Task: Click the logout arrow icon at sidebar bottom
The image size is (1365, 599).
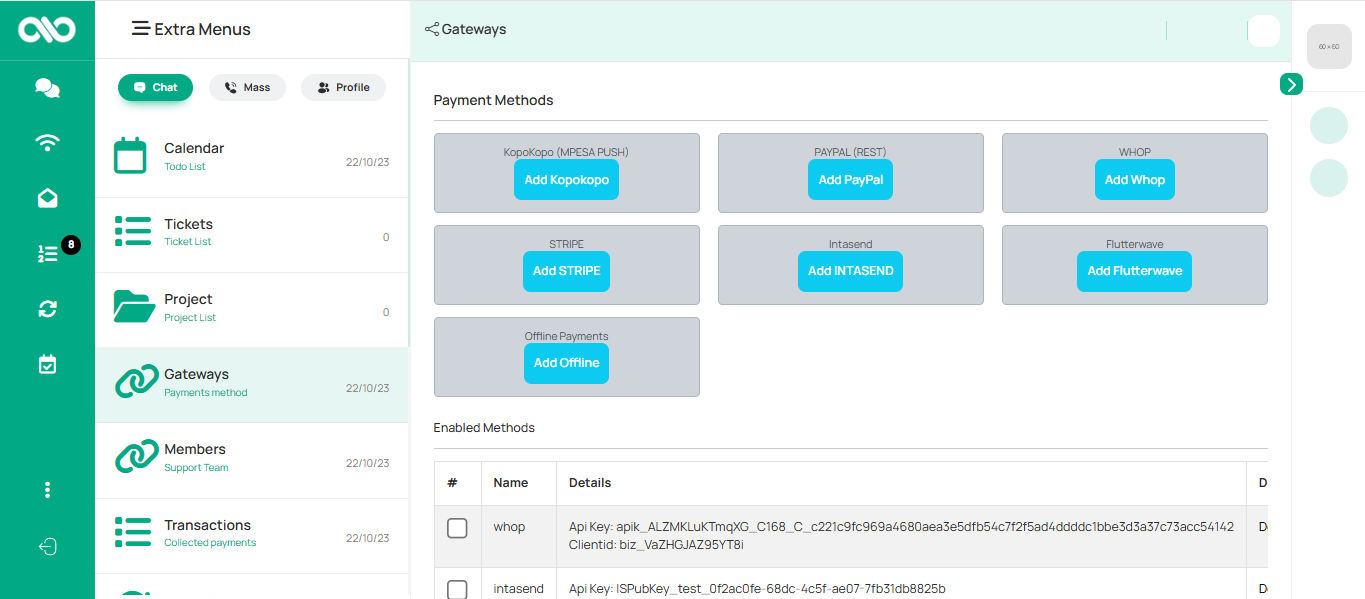Action: pos(46,547)
